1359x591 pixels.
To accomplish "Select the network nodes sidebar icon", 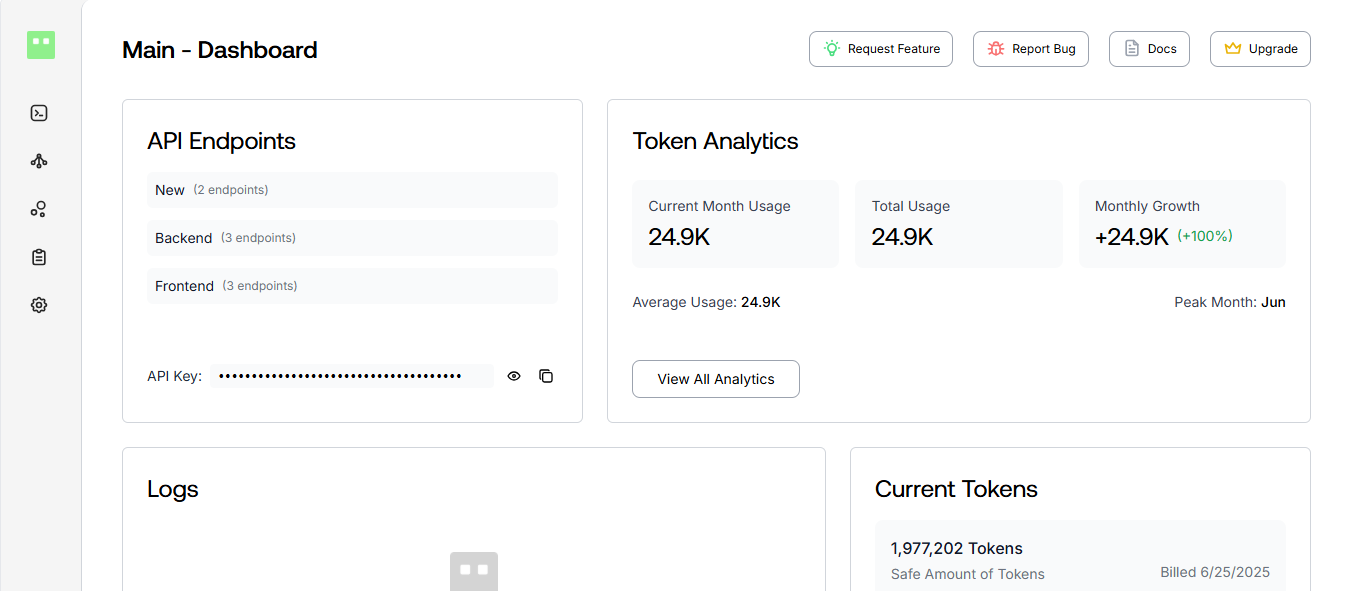I will pyautogui.click(x=39, y=161).
